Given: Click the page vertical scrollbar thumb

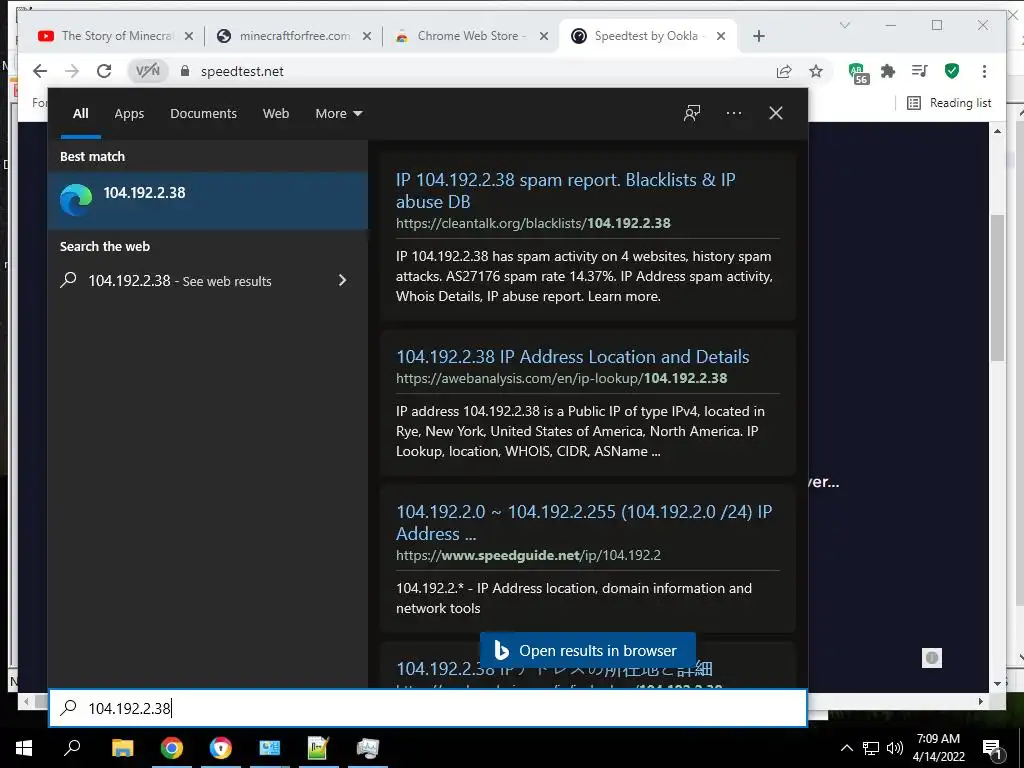Looking at the screenshot, I should point(997,287).
